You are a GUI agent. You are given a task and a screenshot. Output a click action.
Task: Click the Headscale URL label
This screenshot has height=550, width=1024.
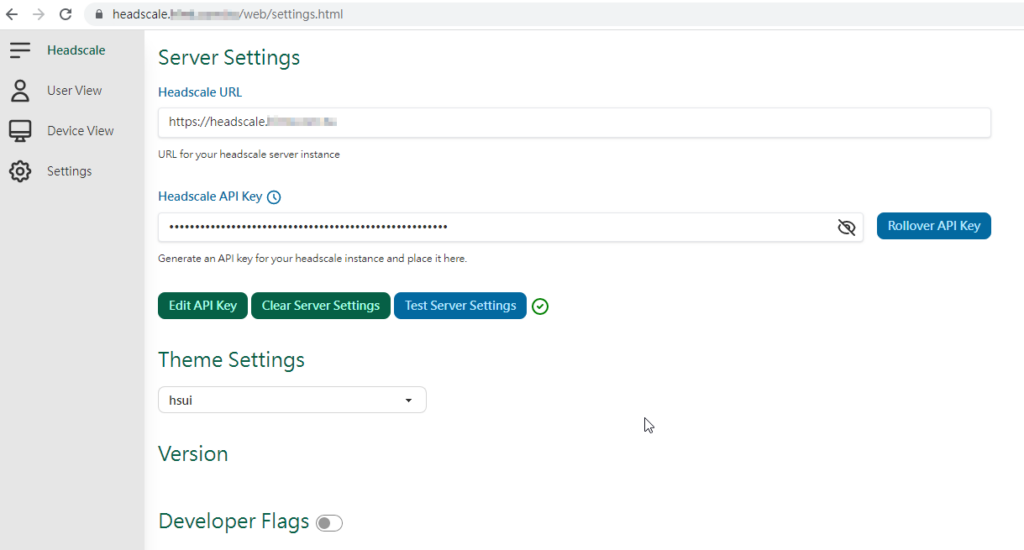pyautogui.click(x=200, y=92)
